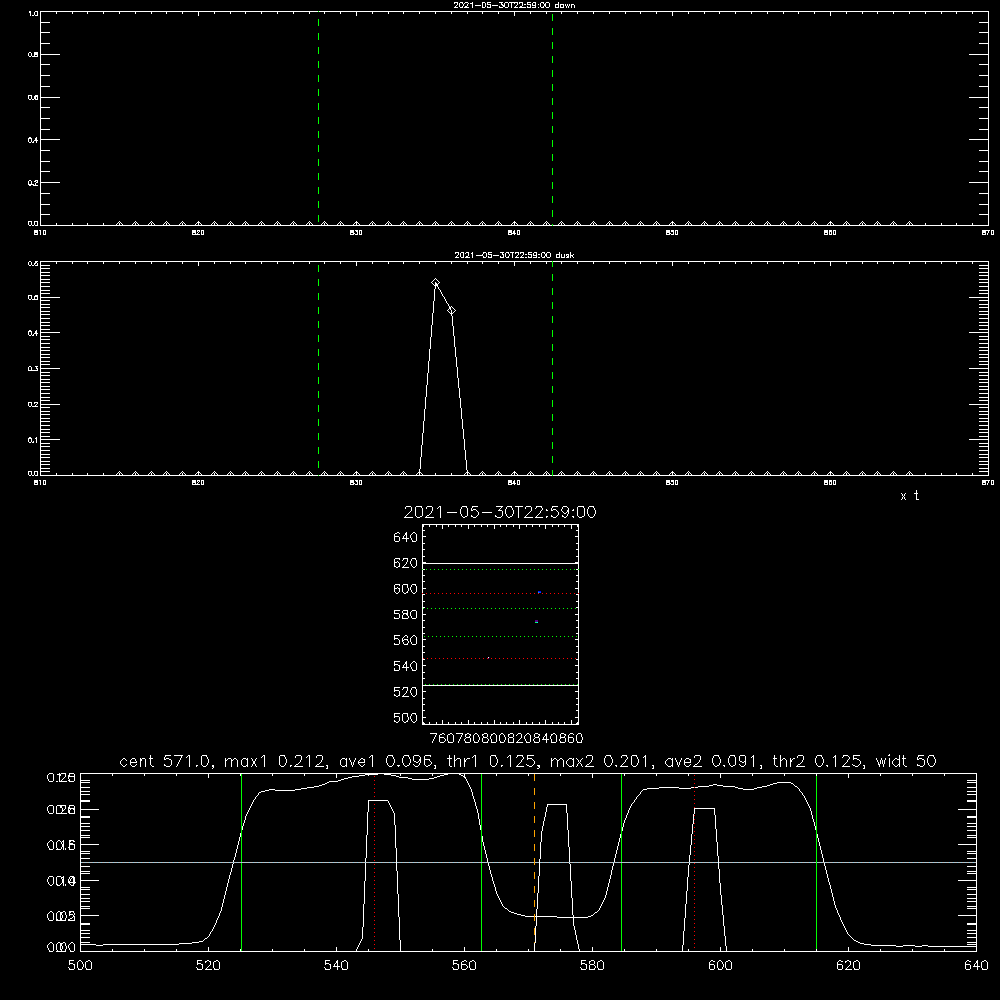
Task: Click the "540" y-axis label on the small middle plot
Action: click(x=406, y=666)
